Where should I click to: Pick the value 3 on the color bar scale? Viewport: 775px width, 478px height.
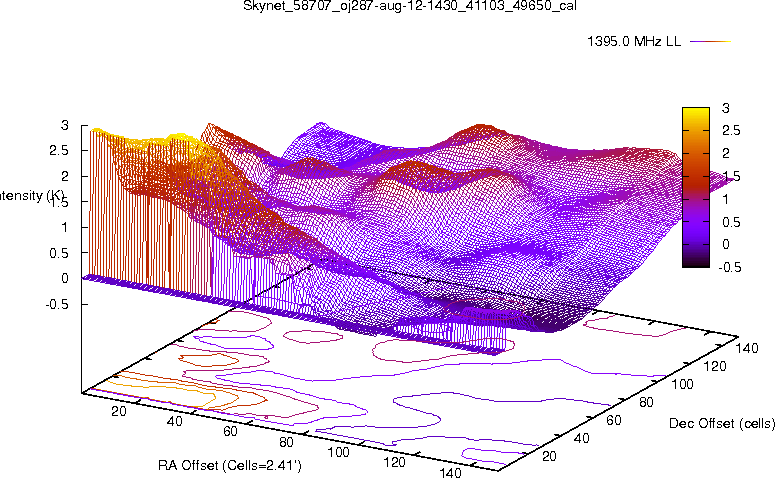click(726, 108)
